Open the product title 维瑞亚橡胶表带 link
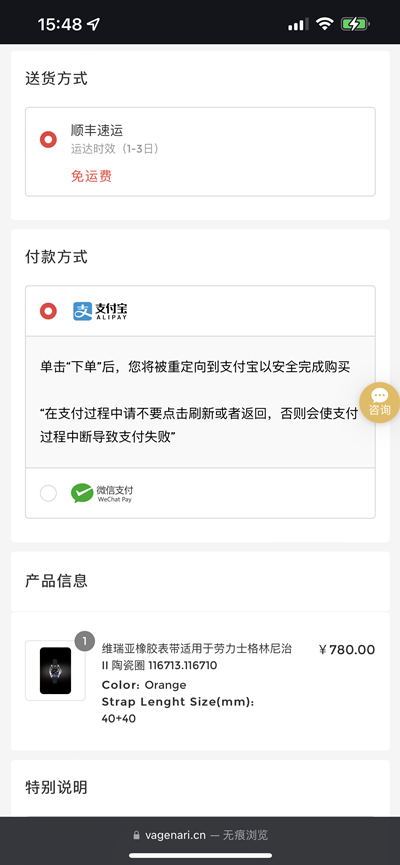 (197, 657)
